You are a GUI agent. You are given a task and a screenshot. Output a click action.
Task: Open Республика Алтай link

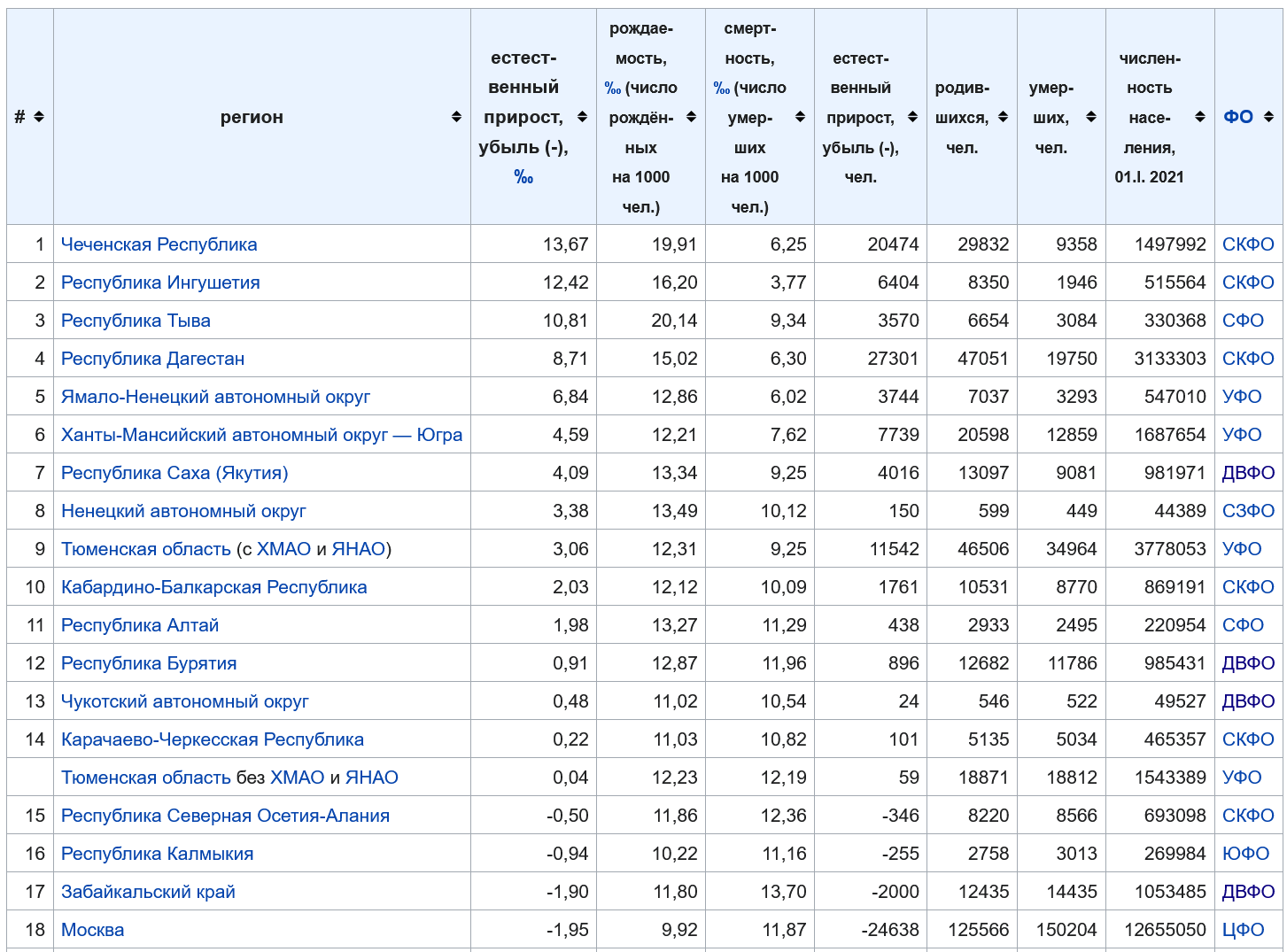click(x=140, y=625)
